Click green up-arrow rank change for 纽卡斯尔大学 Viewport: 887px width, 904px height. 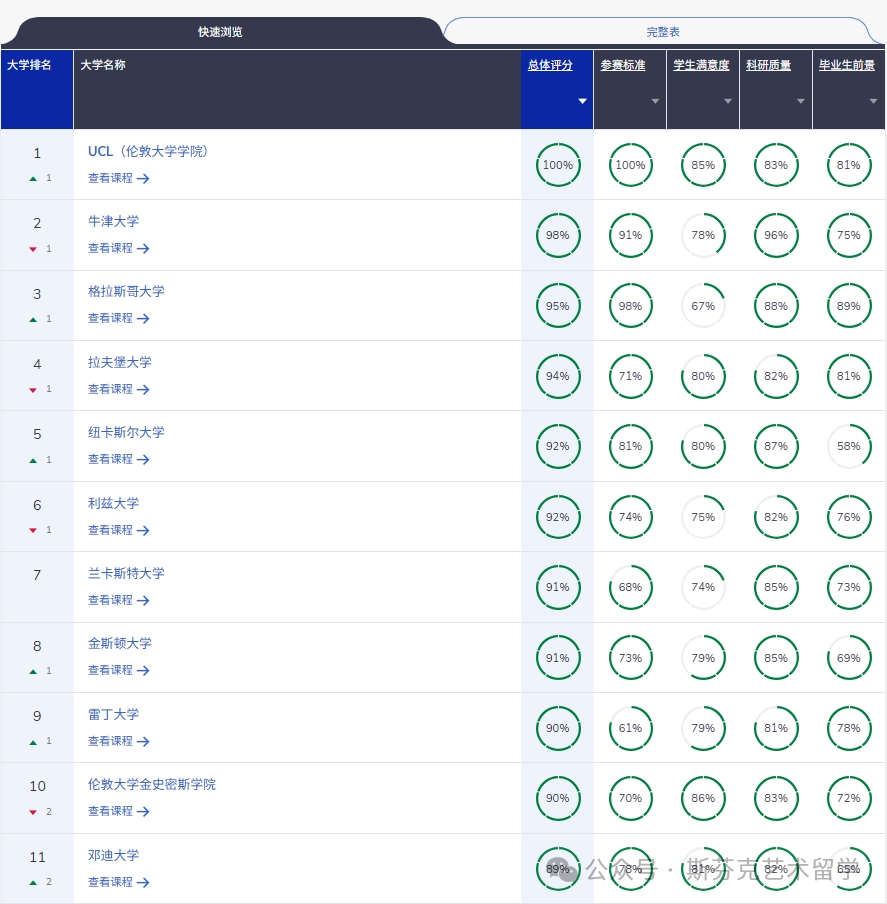33,461
